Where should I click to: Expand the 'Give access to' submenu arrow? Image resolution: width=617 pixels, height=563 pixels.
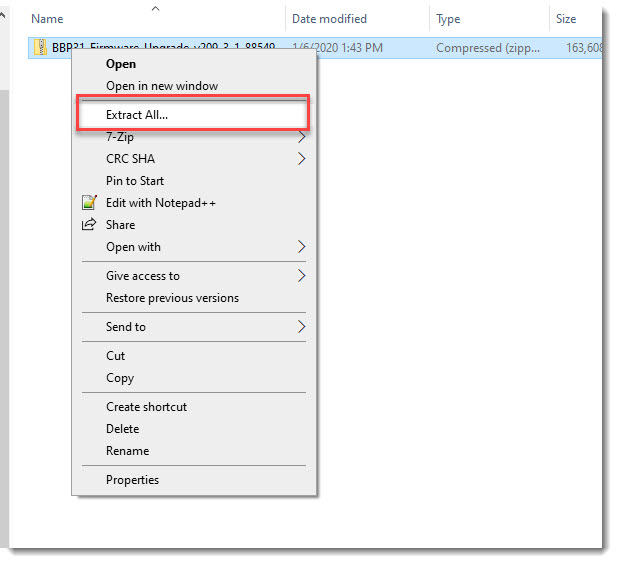point(301,276)
